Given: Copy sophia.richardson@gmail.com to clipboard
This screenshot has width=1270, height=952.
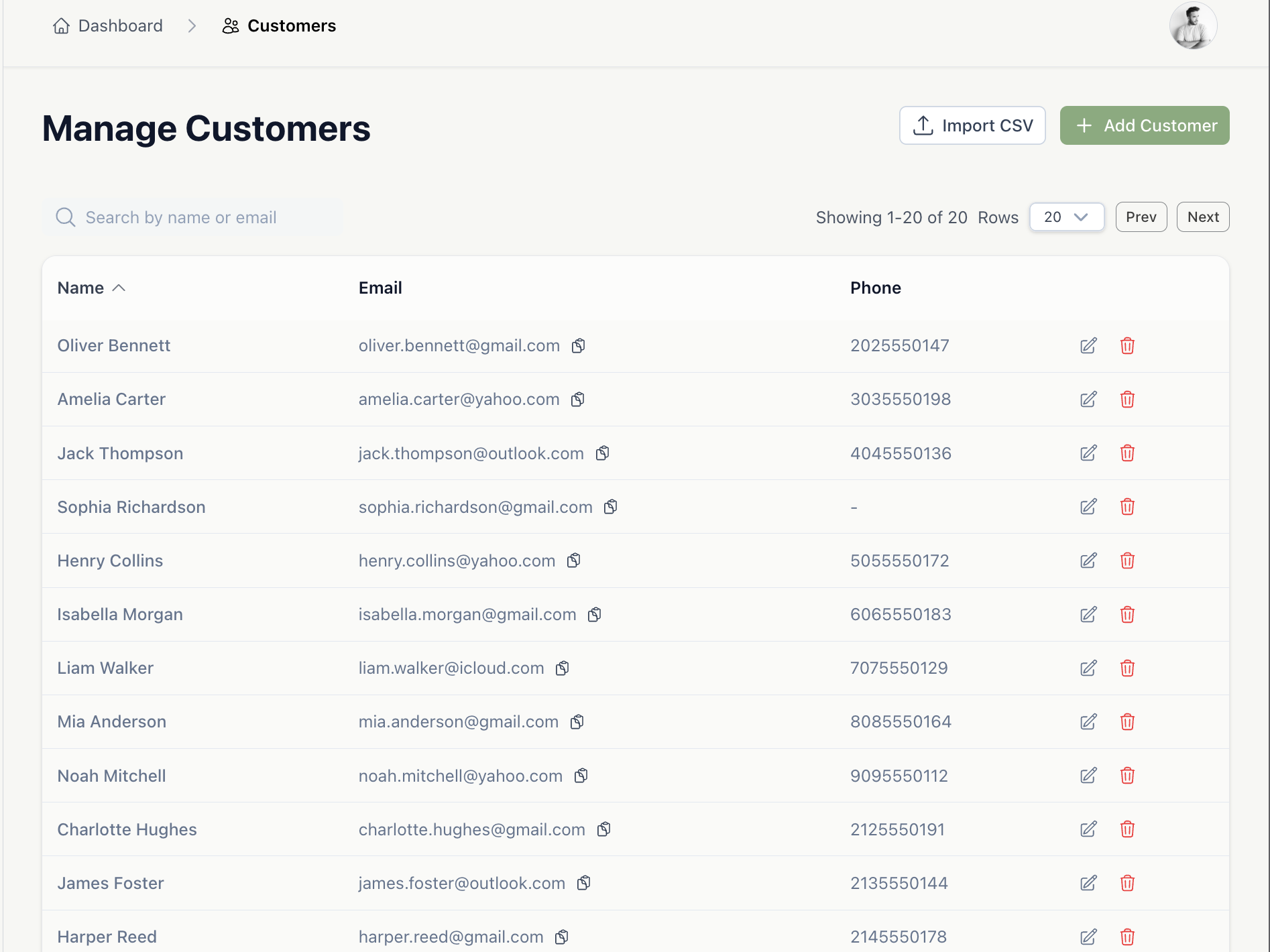Looking at the screenshot, I should pyautogui.click(x=610, y=507).
